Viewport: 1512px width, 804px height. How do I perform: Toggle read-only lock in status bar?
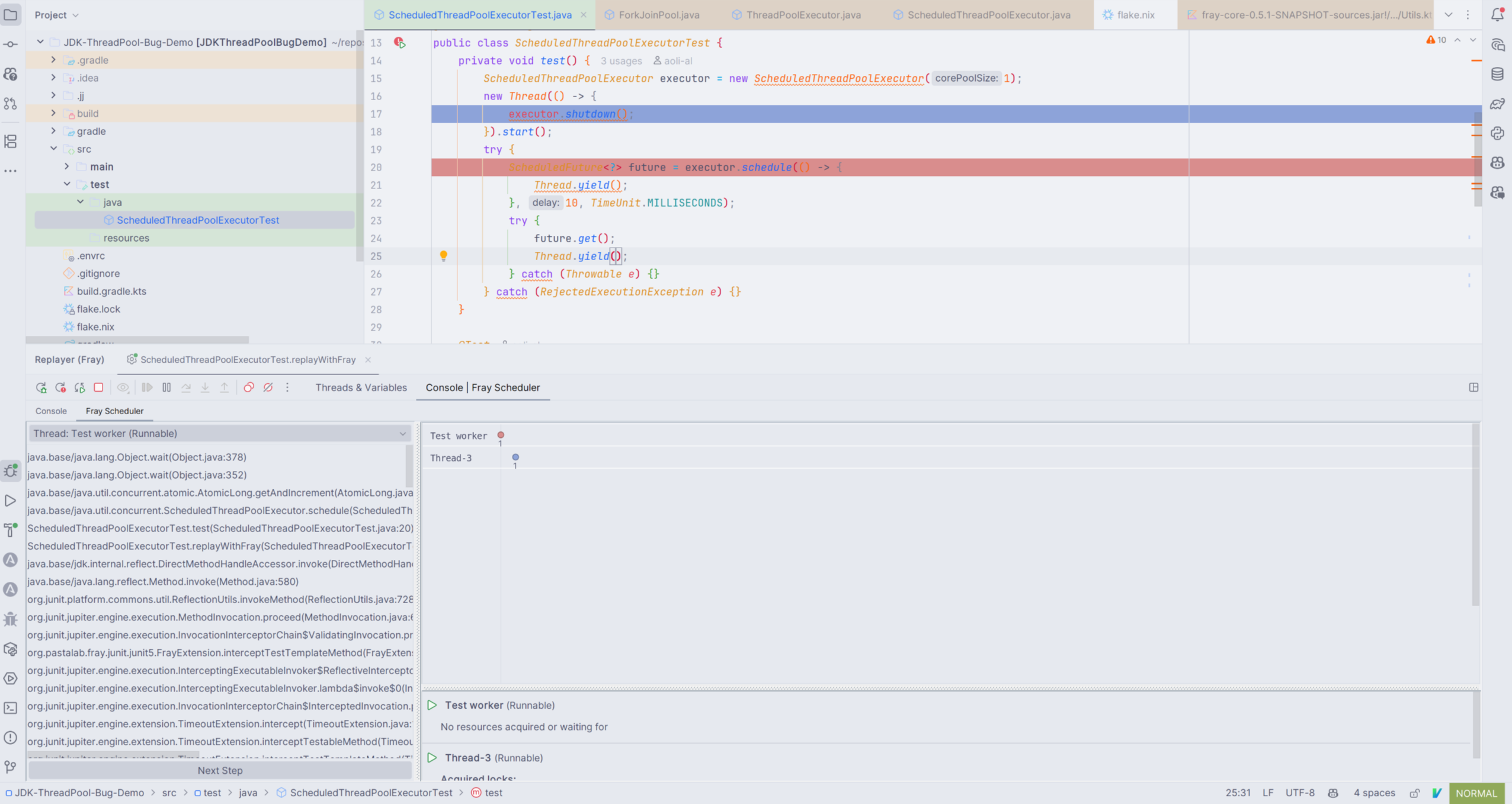(1414, 793)
